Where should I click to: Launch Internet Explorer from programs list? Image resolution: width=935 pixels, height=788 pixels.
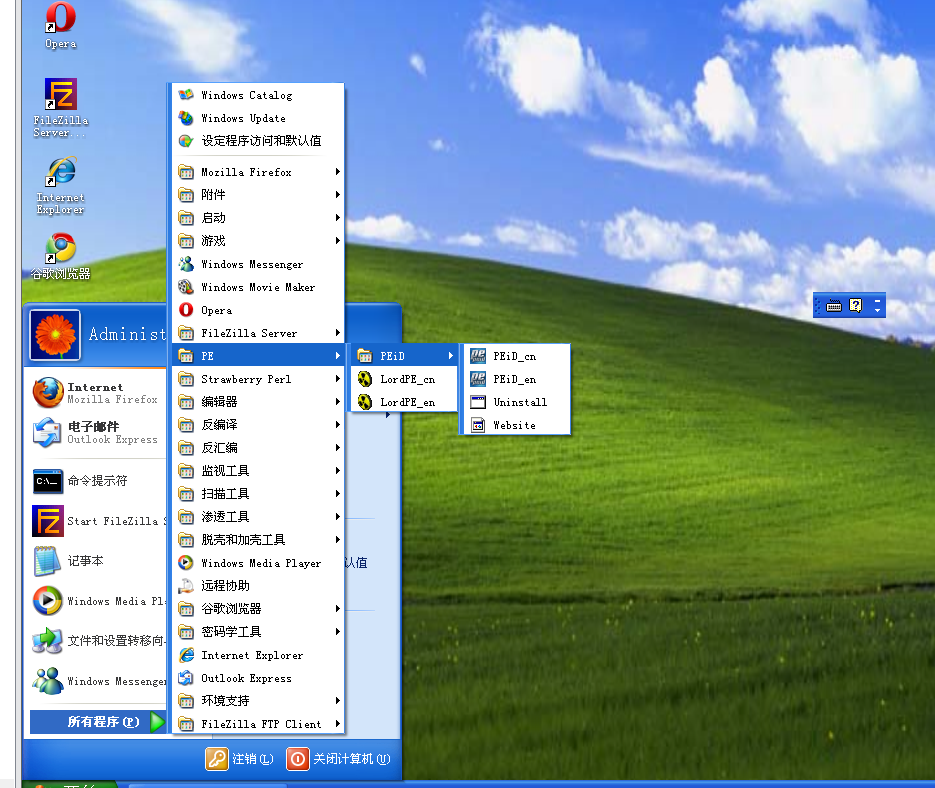(258, 655)
